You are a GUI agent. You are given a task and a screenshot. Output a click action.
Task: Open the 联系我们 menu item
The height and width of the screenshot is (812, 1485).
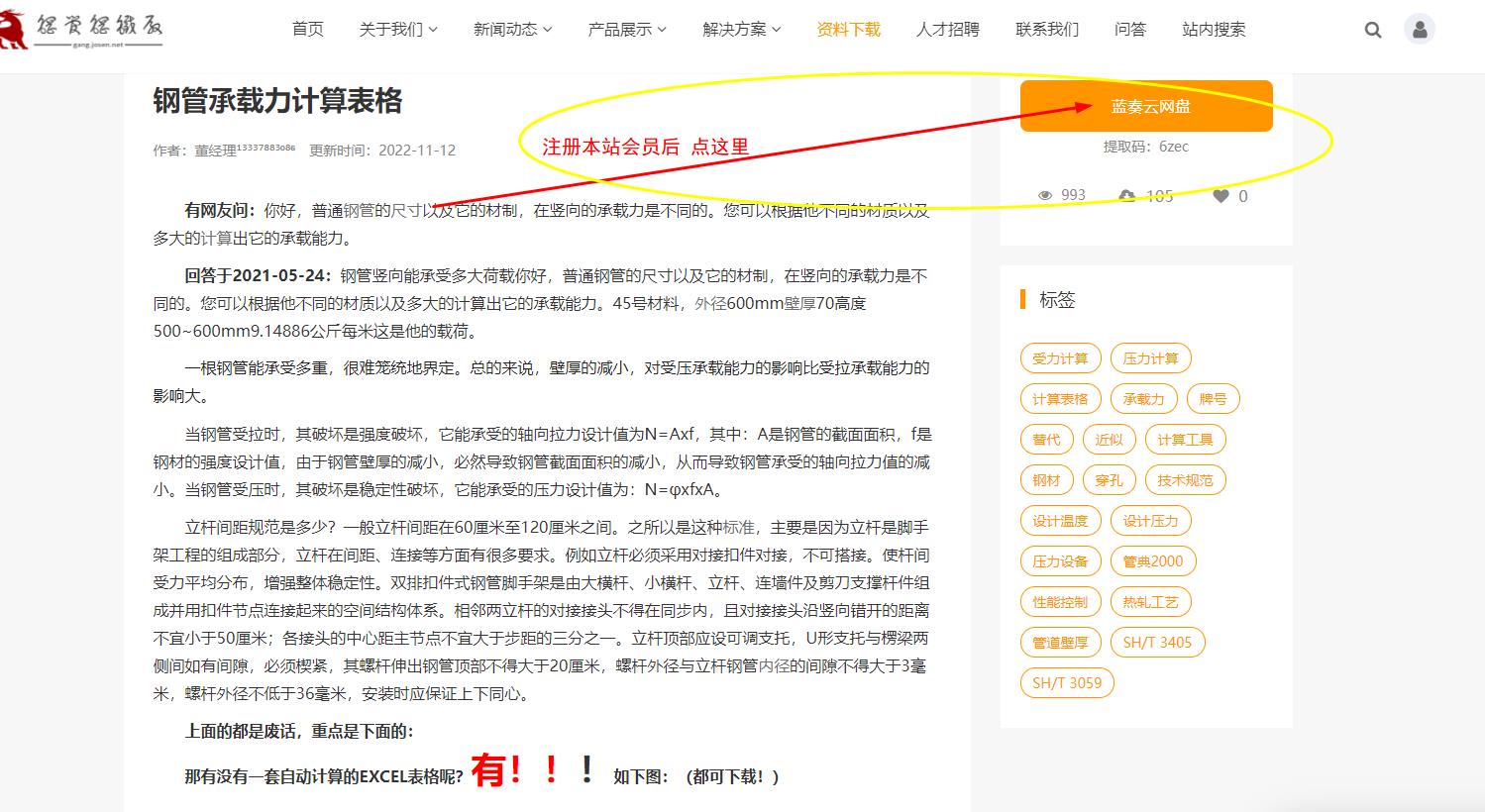[x=1047, y=30]
